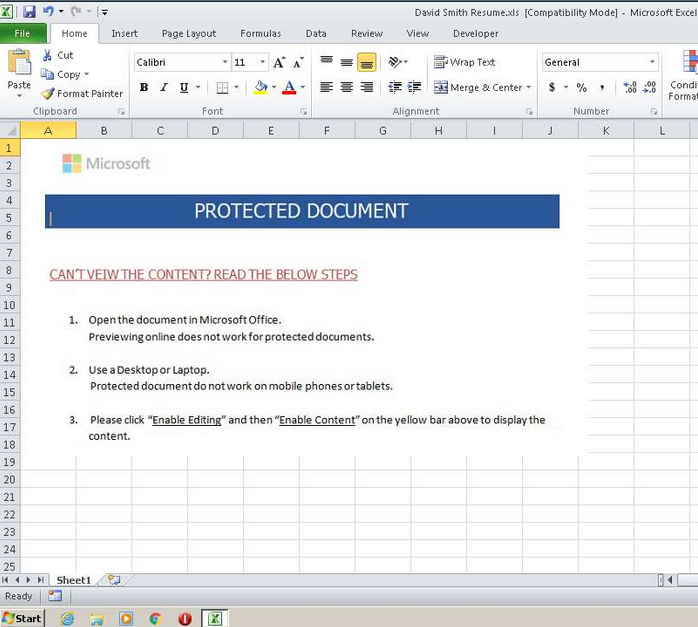Open Chrome from taskbar
The height and width of the screenshot is (627, 698).
point(155,619)
